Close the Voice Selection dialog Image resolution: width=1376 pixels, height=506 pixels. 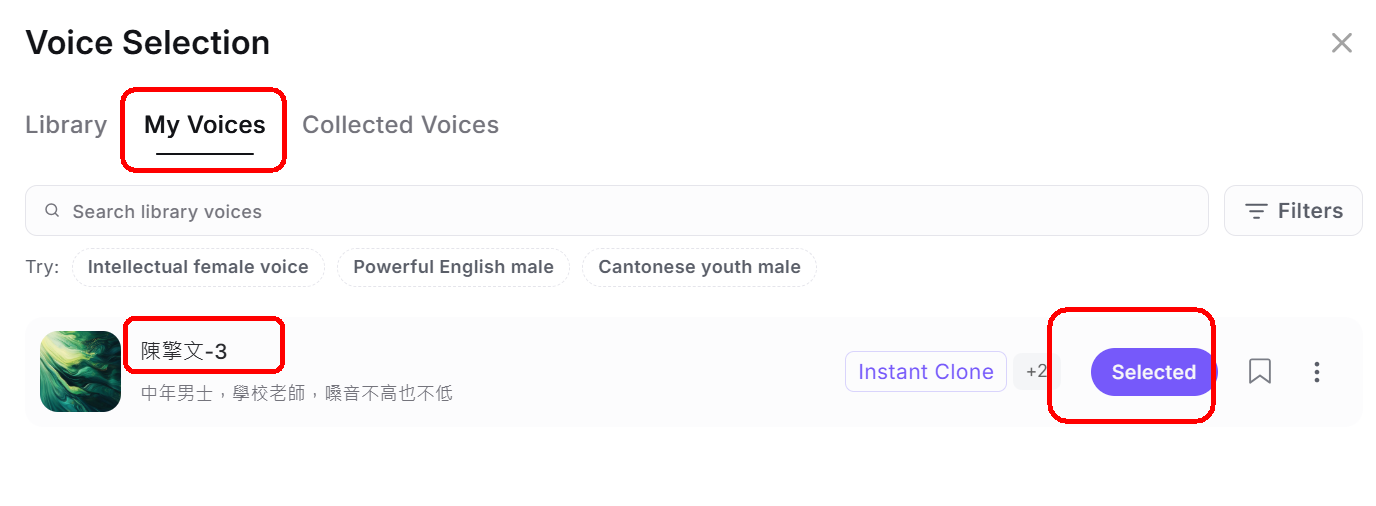(1341, 43)
